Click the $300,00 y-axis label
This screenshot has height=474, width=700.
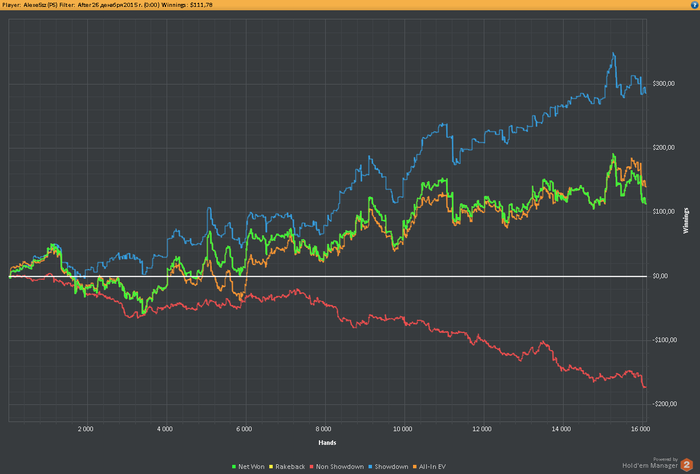[663, 83]
